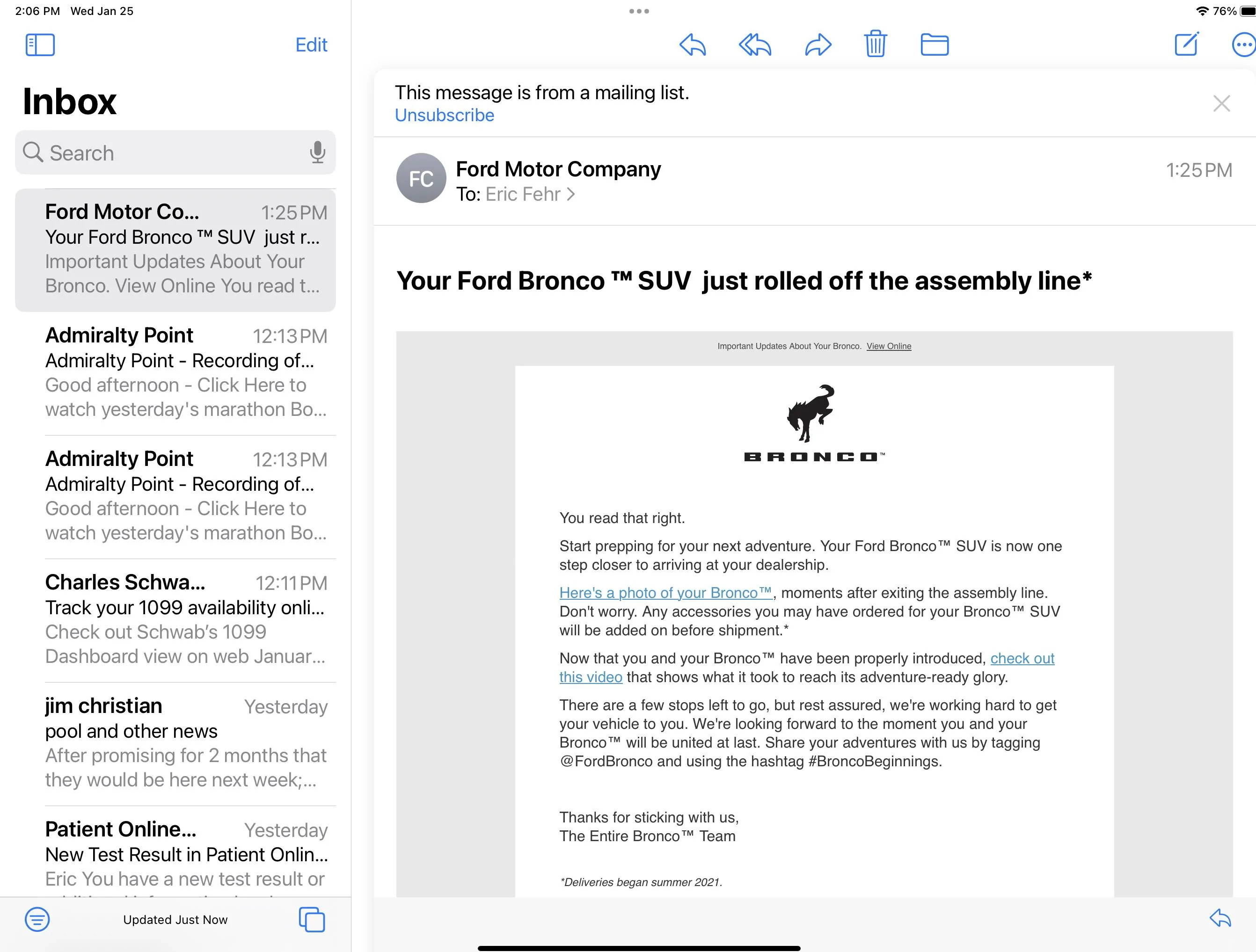The image size is (1256, 952).
Task: Compose a new message
Action: (x=1187, y=44)
